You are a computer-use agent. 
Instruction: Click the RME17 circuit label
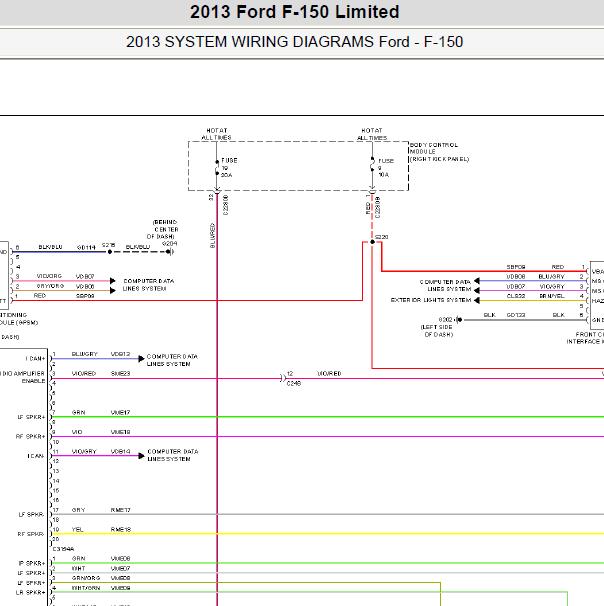pos(120,510)
